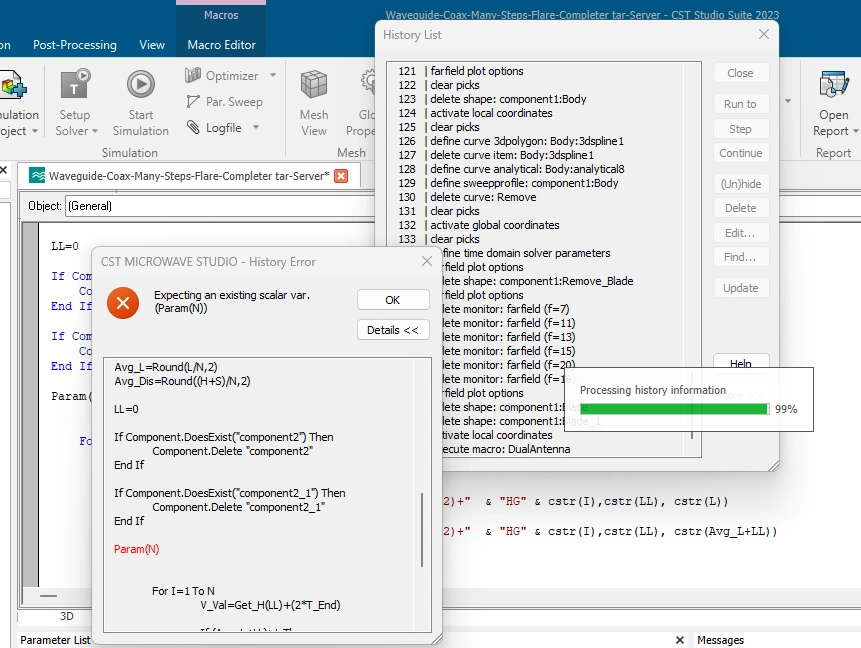Select the 3D view tab
The height and width of the screenshot is (648, 861).
[x=66, y=616]
